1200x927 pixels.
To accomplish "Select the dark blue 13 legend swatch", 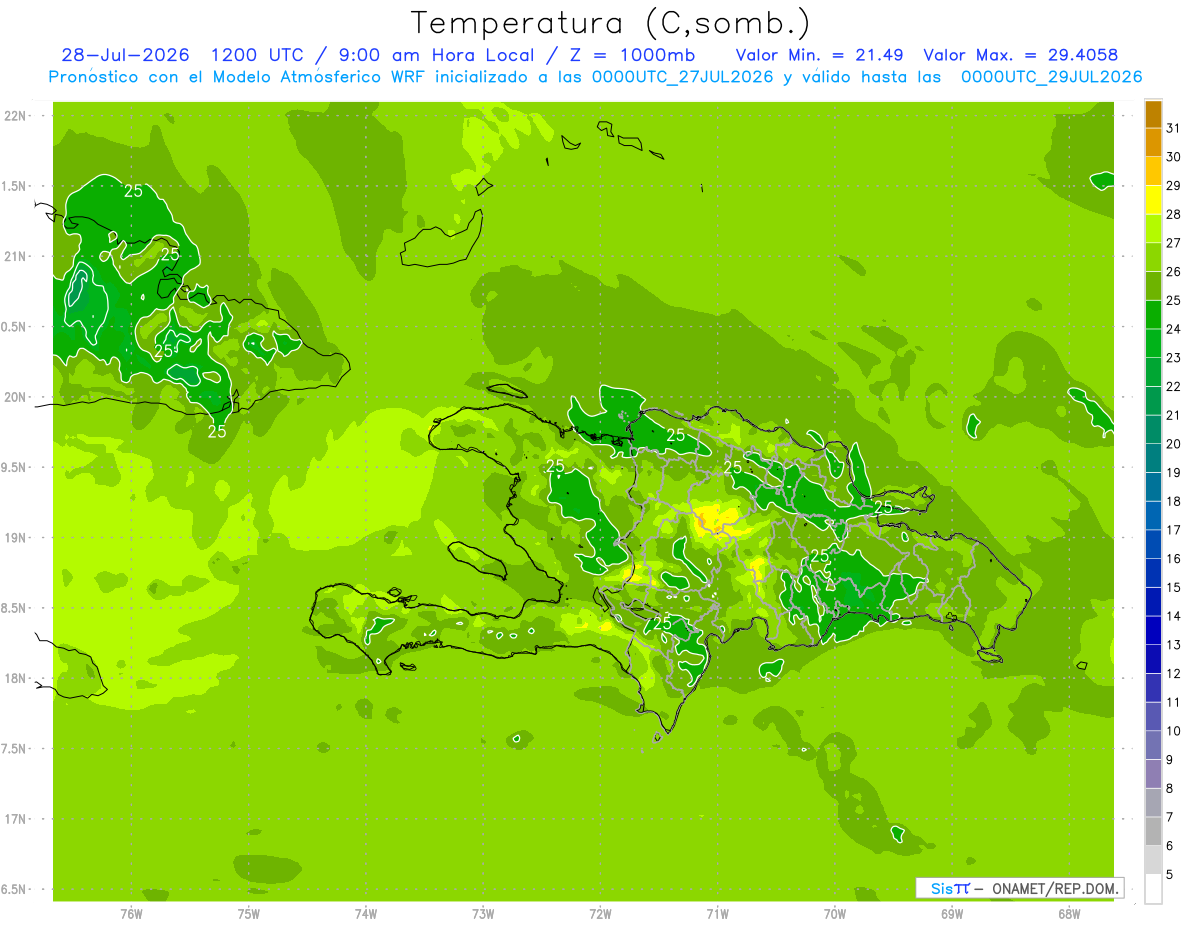I will pyautogui.click(x=1153, y=631).
